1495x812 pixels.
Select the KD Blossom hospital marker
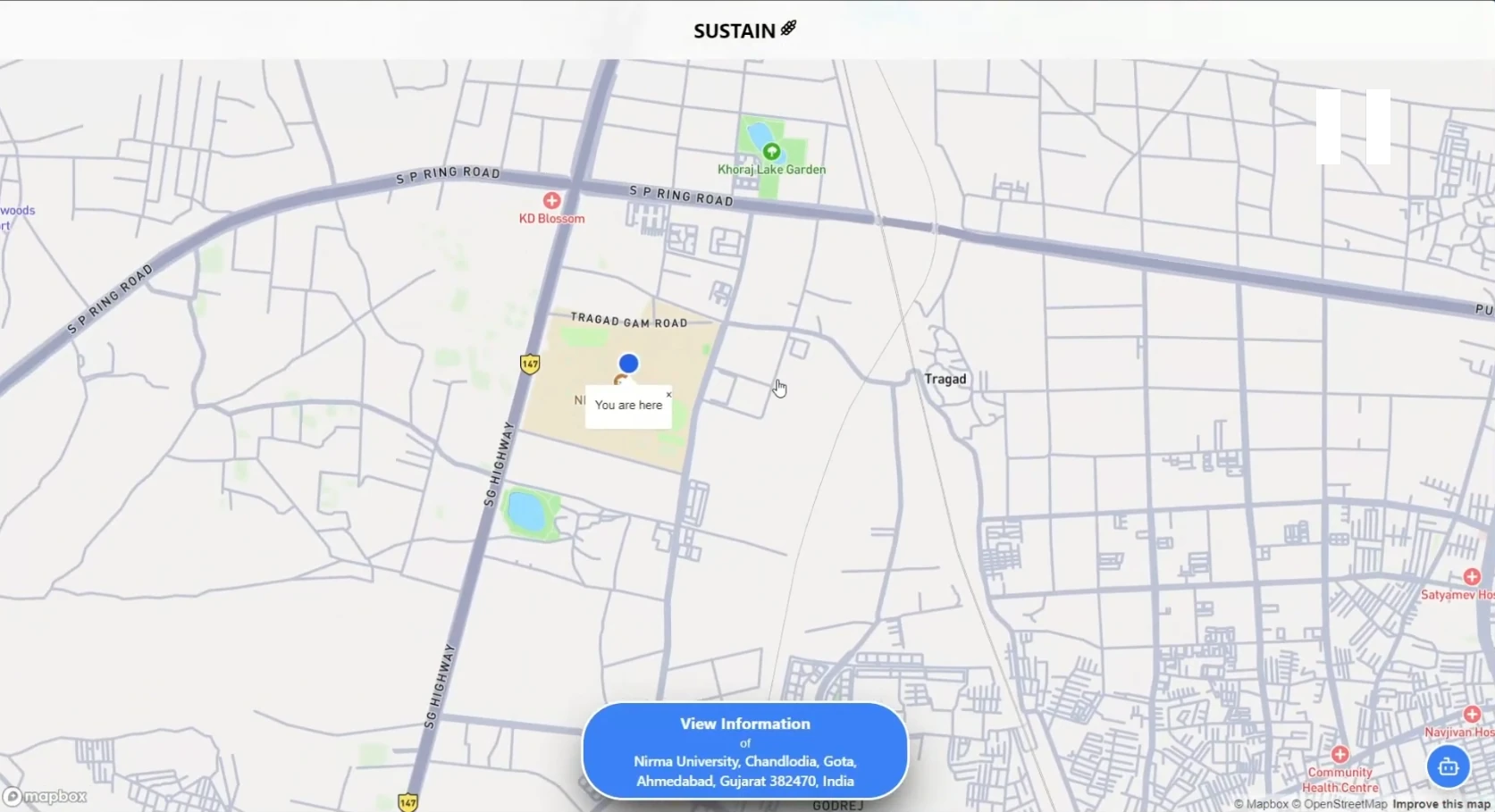[x=552, y=201]
